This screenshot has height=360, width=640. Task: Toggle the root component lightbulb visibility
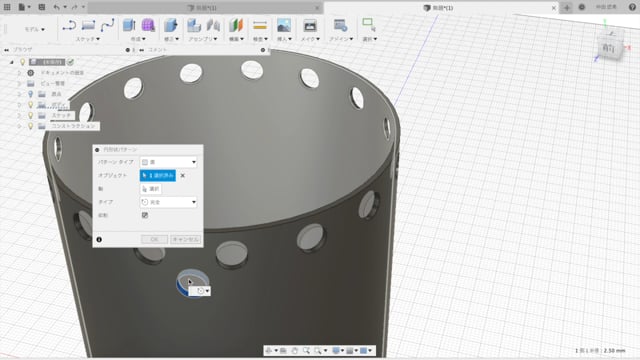22,62
